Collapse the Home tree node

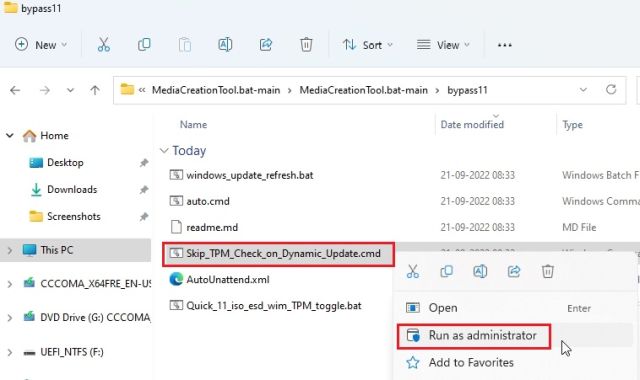pos(10,136)
